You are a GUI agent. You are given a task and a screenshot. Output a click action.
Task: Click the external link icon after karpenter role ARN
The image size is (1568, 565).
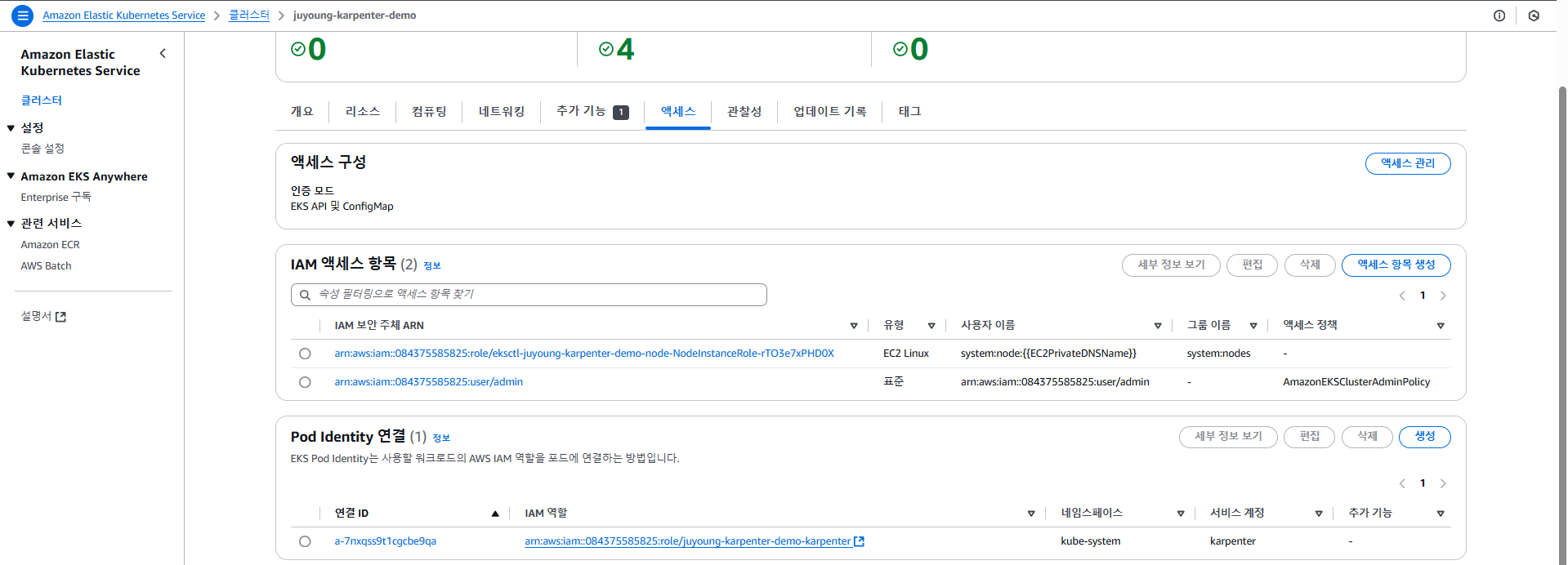pos(859,541)
